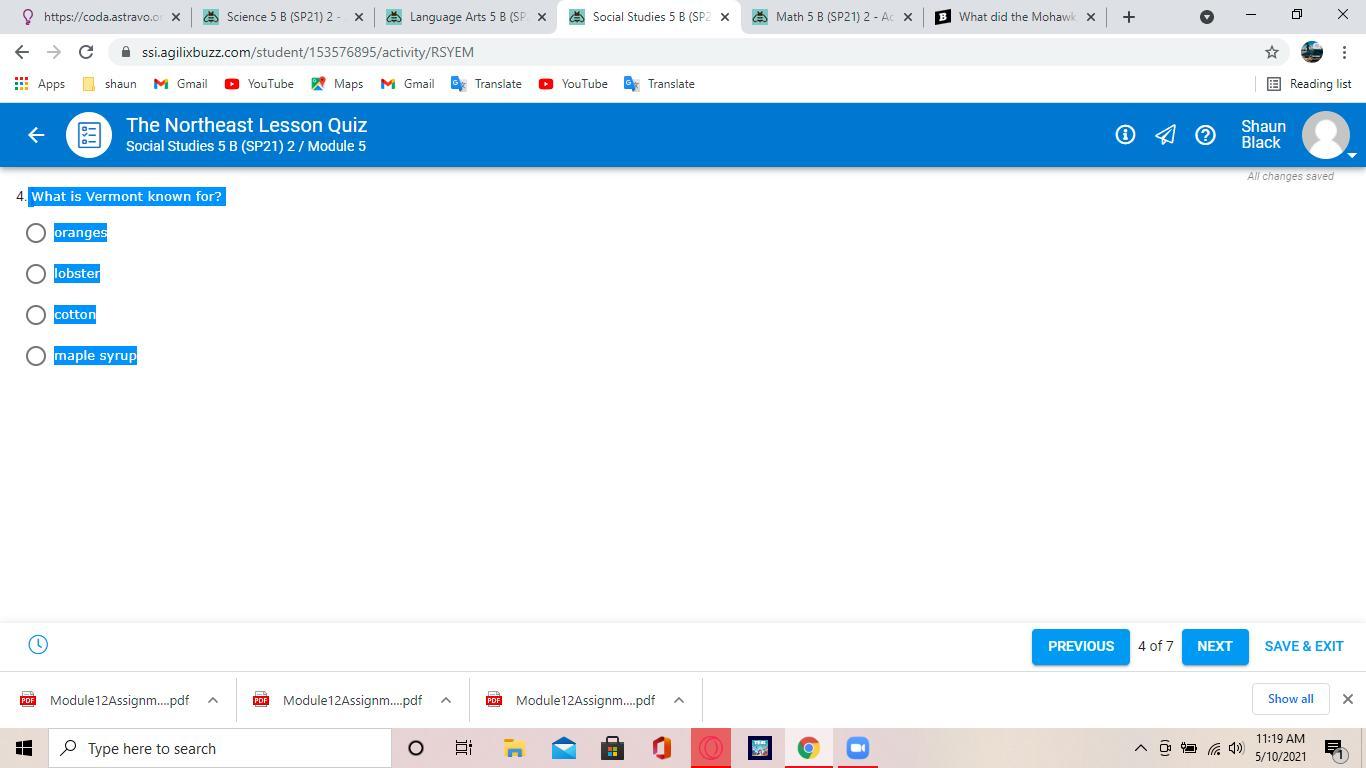Viewport: 1366px width, 768px height.
Task: Open Microsoft Store on the taskbar
Action: (x=612, y=748)
